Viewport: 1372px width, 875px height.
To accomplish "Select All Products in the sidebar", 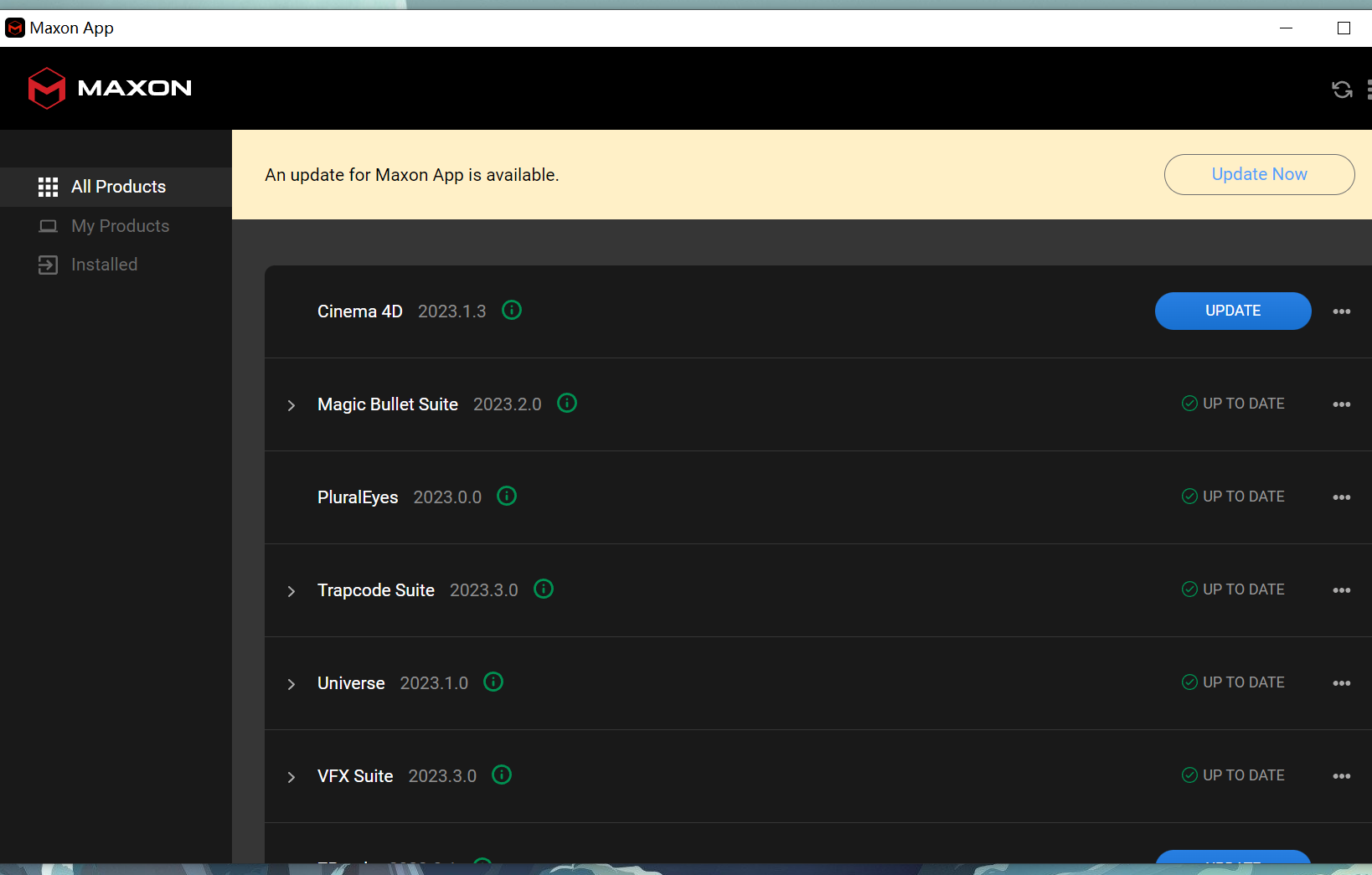I will 116,187.
